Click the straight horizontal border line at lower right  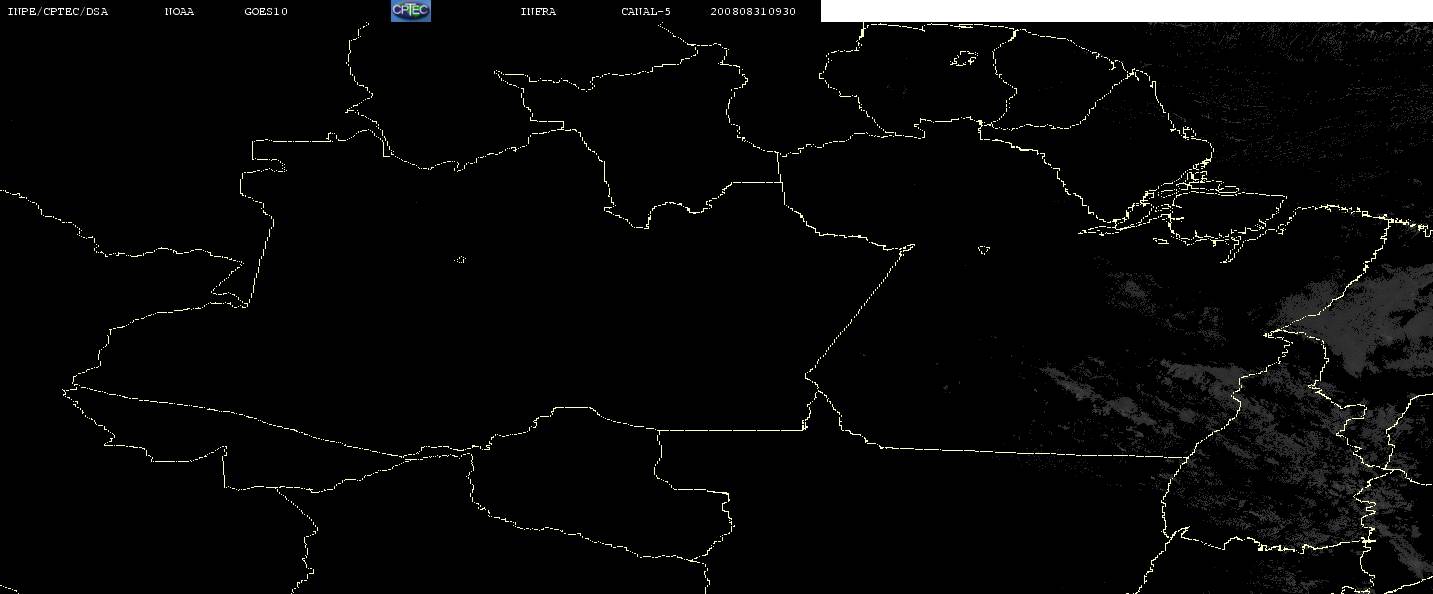[x=1030, y=452]
